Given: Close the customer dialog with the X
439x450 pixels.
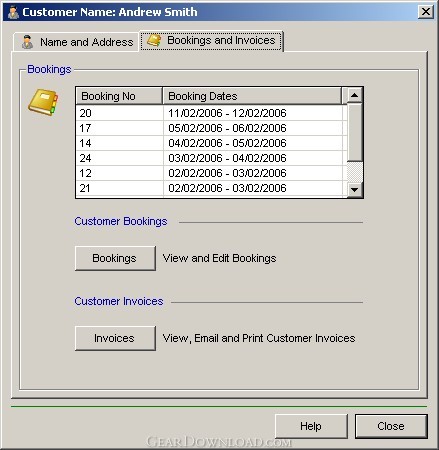Looking at the screenshot, I should (426, 12).
